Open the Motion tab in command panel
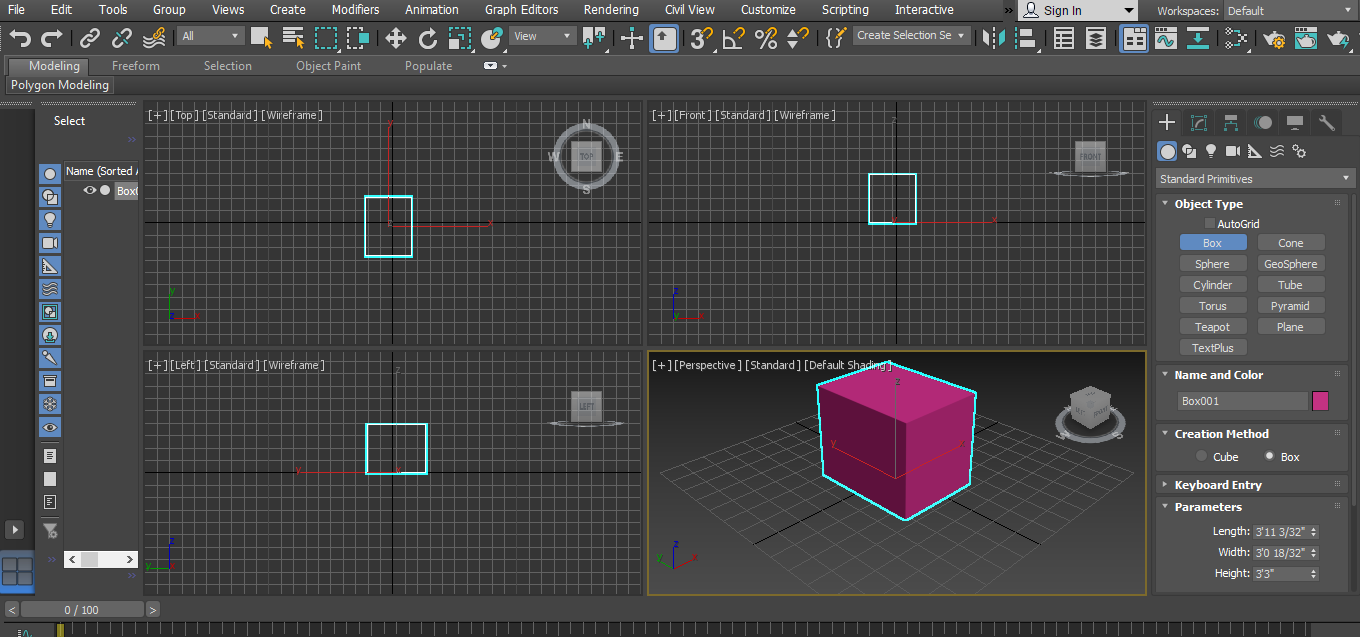The image size is (1360, 637). pyautogui.click(x=1263, y=123)
